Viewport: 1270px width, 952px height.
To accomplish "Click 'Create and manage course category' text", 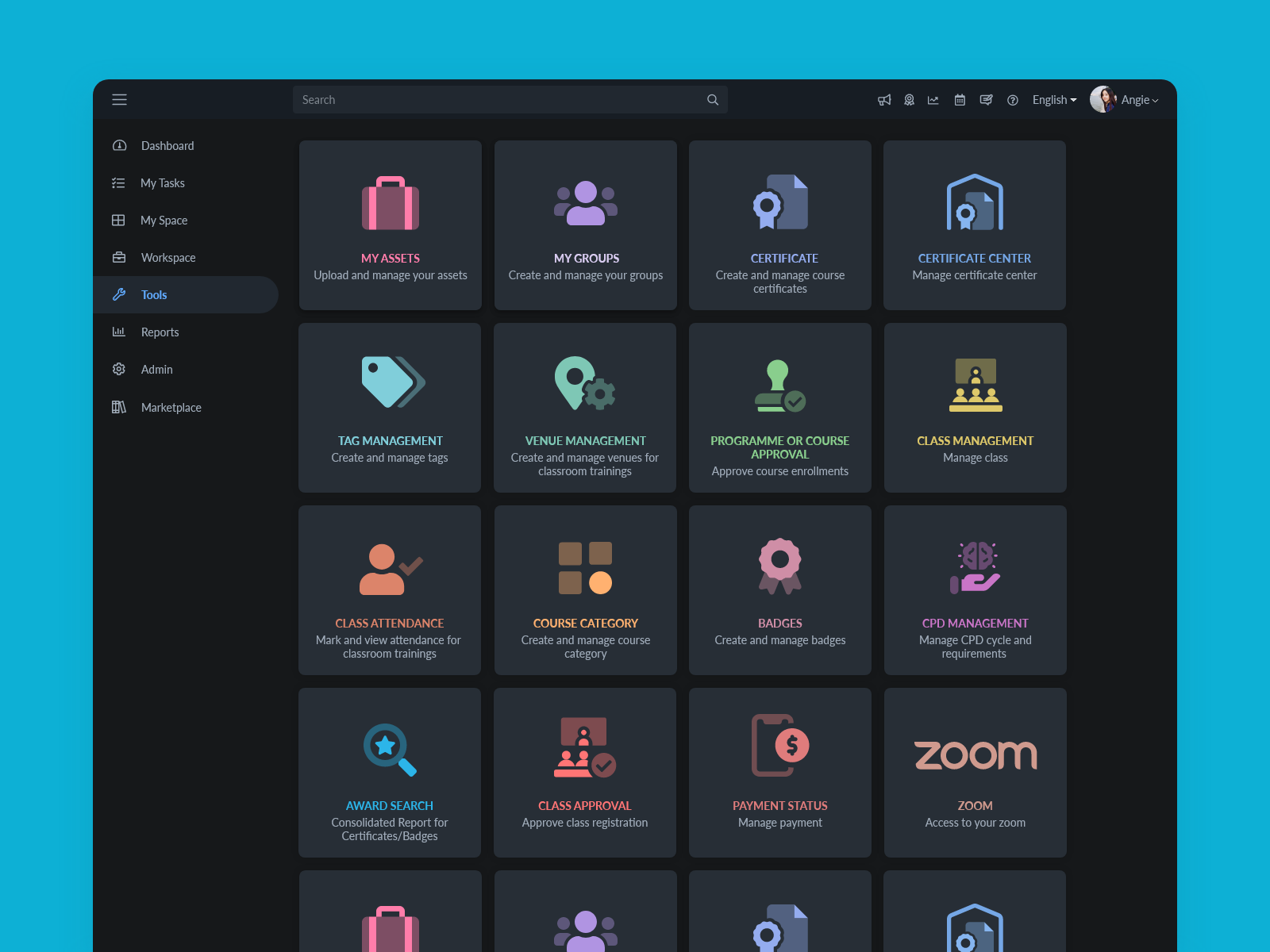I will tap(586, 647).
